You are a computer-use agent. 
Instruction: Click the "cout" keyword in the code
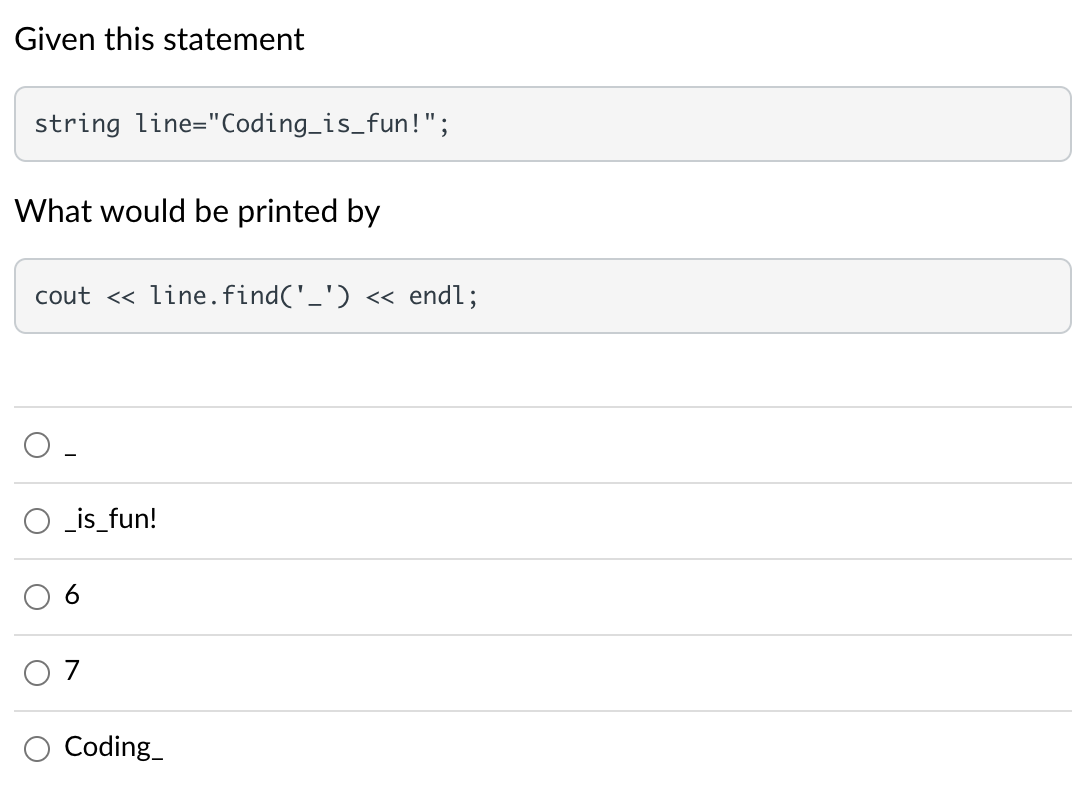click(x=62, y=296)
